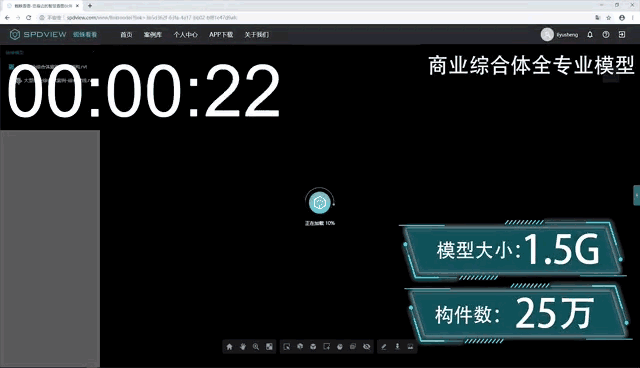The image size is (640, 368).
Task: Click the site security info icon
Action: coord(42,18)
